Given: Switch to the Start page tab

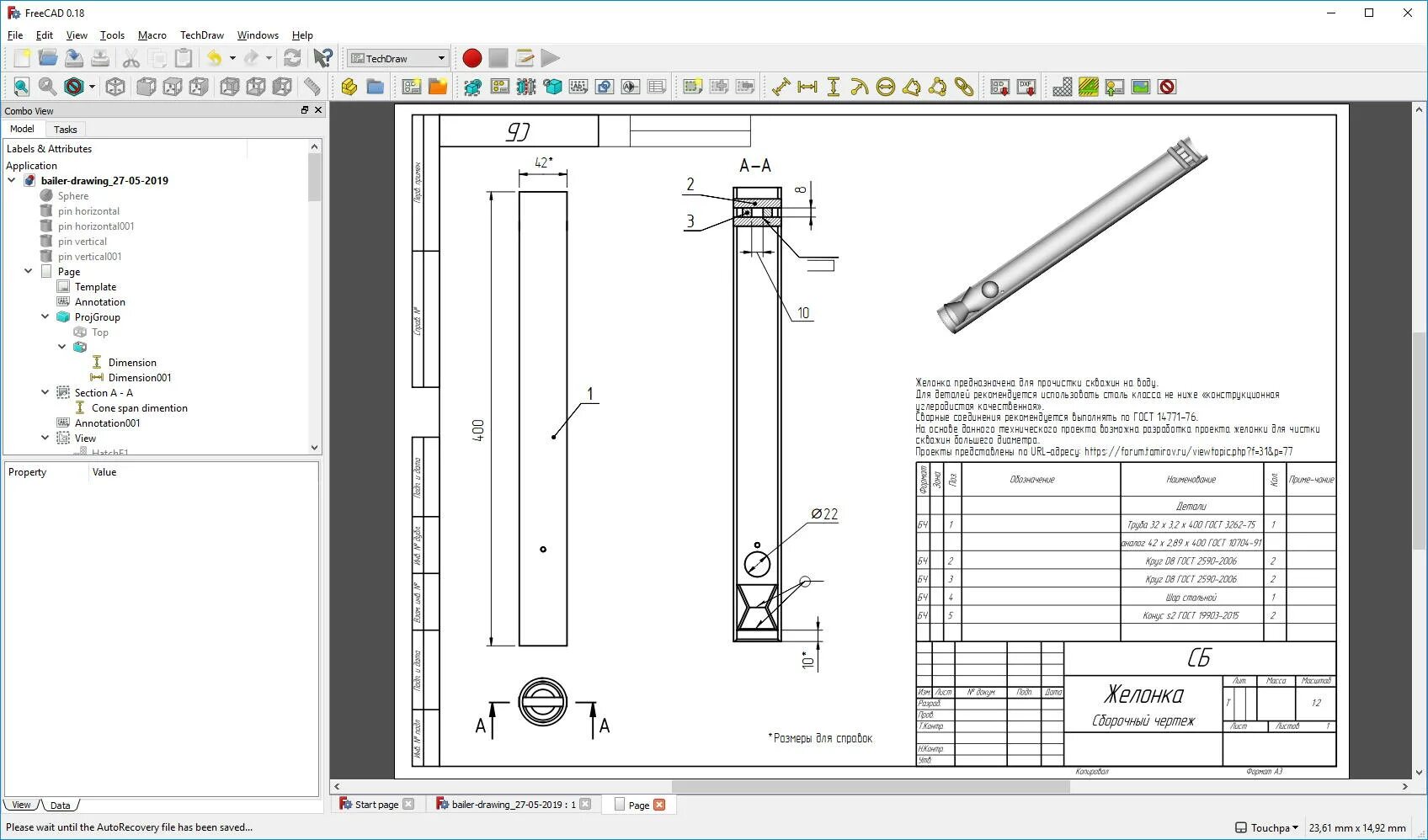Looking at the screenshot, I should click(x=376, y=805).
